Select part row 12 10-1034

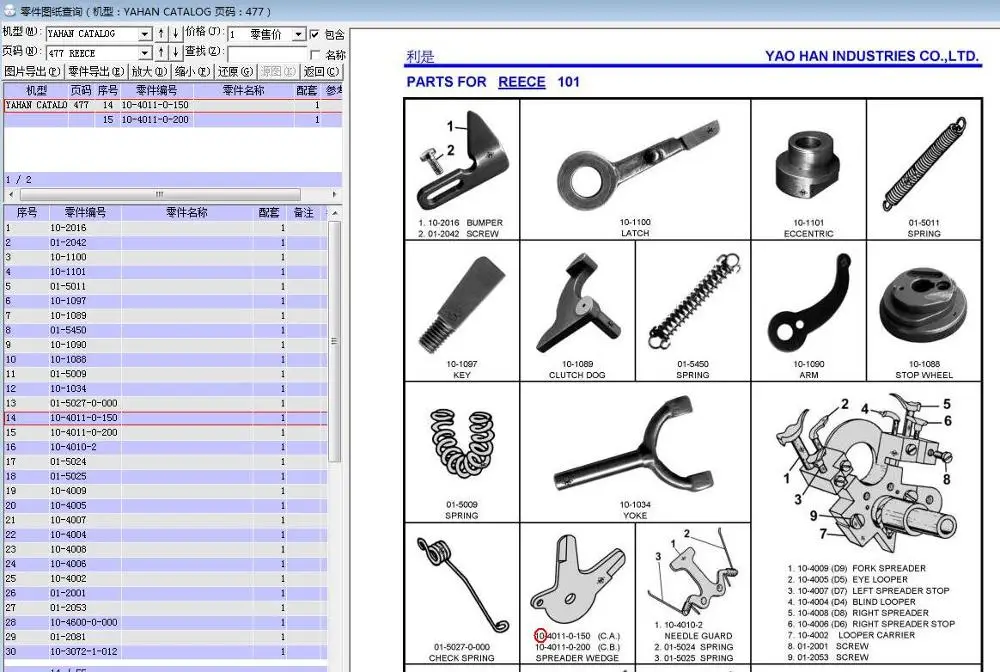165,388
